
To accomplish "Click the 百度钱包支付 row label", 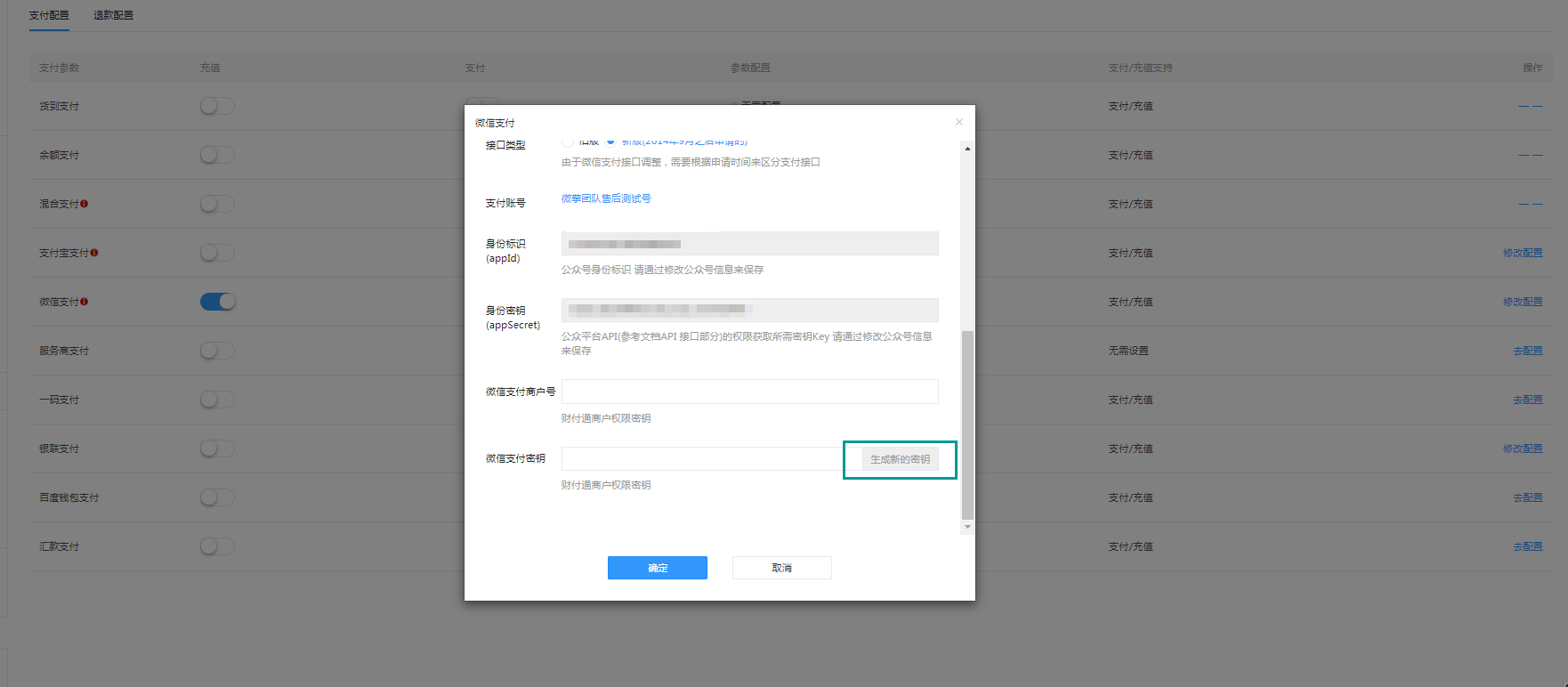I will (69, 497).
